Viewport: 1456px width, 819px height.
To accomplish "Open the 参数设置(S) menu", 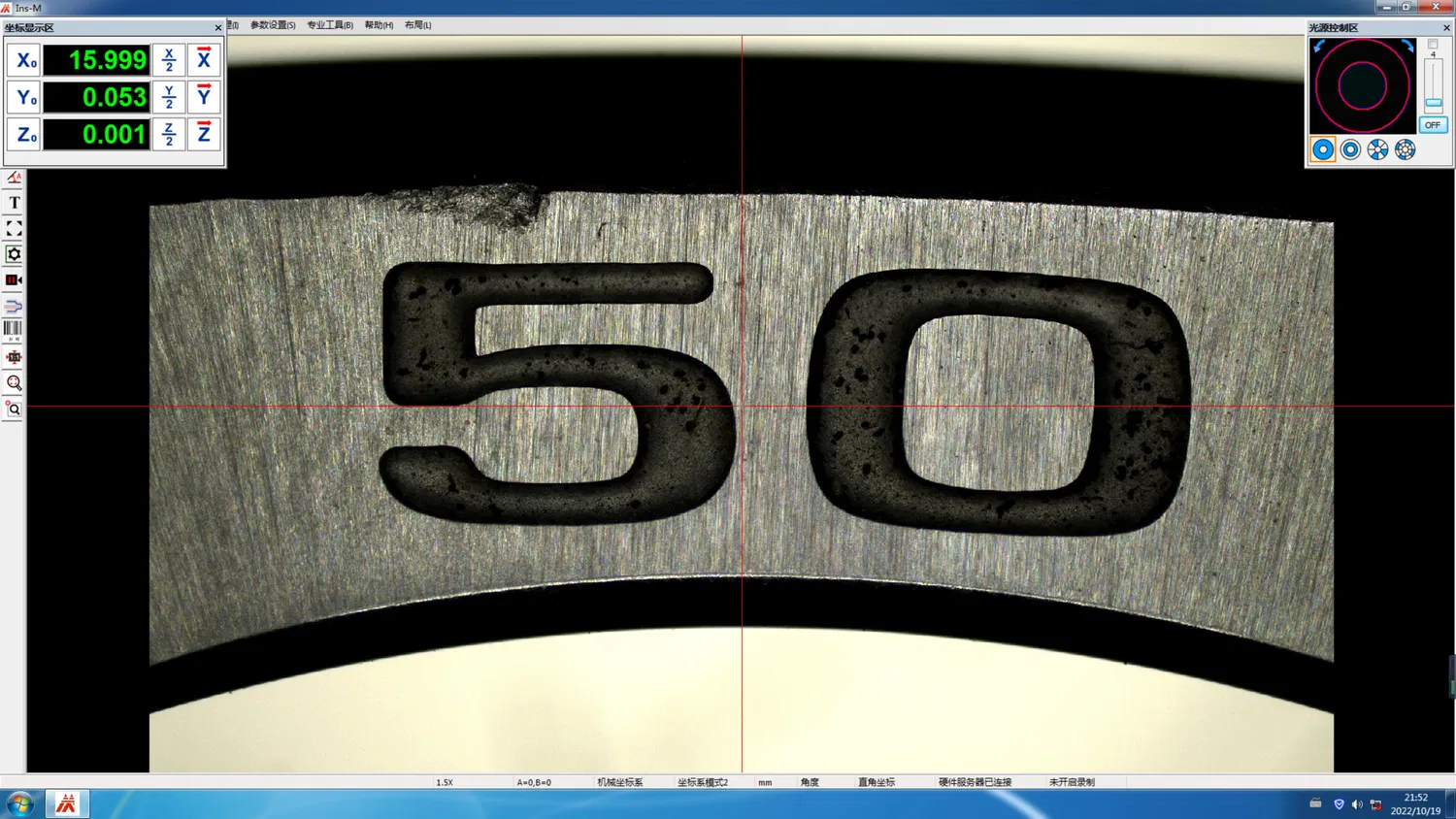I will (273, 25).
